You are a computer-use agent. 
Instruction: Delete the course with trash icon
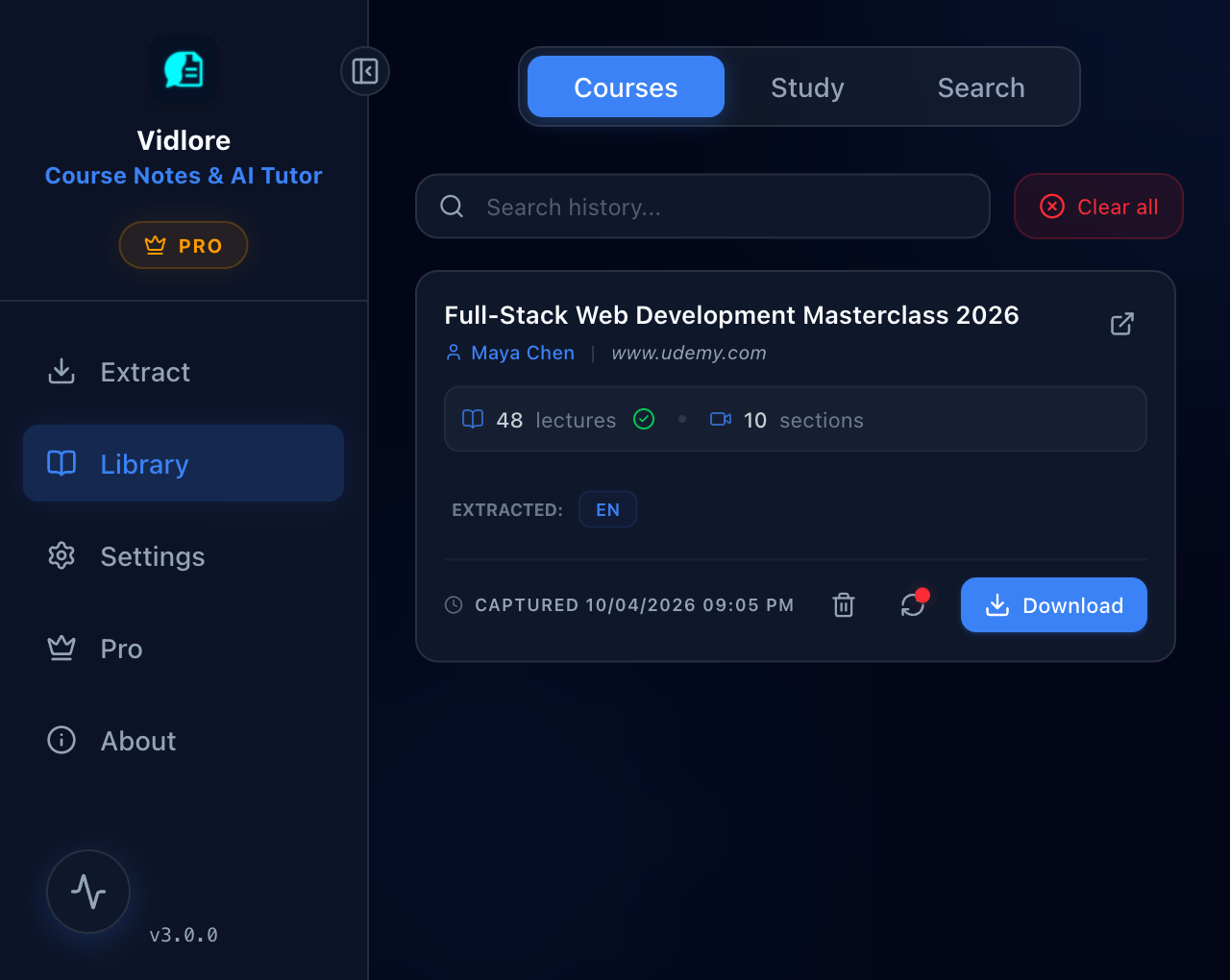pos(844,604)
